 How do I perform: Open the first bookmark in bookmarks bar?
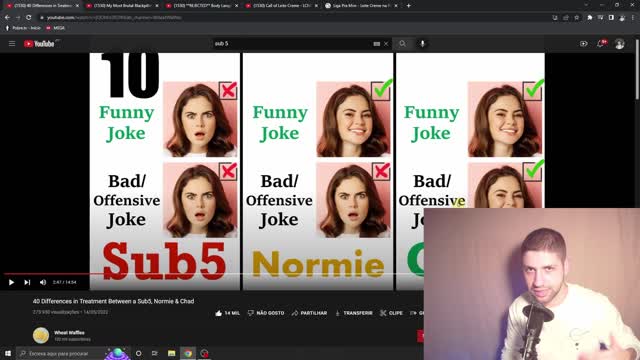pos(23,28)
